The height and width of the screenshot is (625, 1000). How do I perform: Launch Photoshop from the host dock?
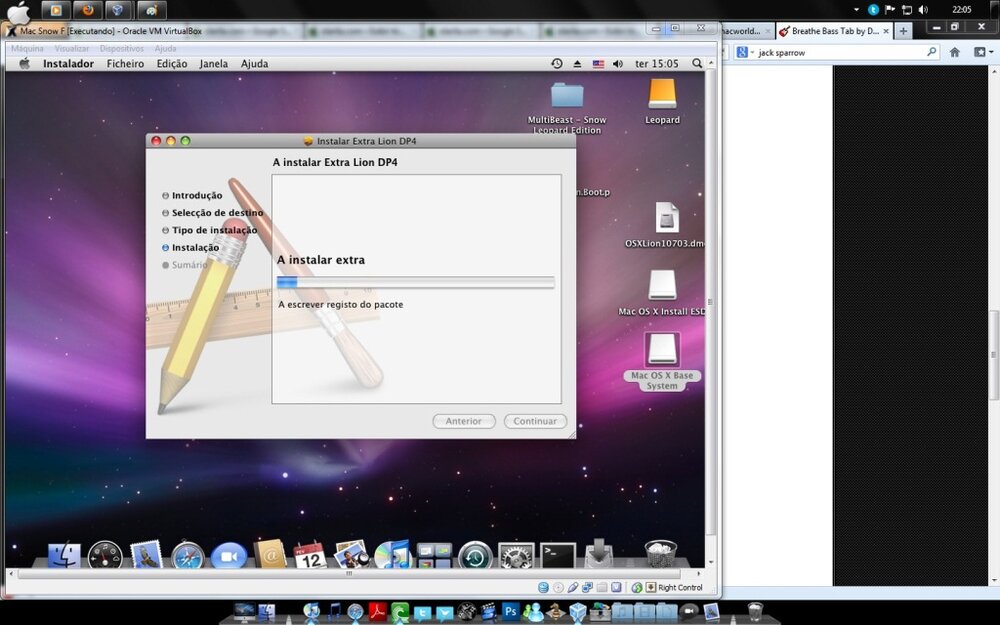coord(510,612)
